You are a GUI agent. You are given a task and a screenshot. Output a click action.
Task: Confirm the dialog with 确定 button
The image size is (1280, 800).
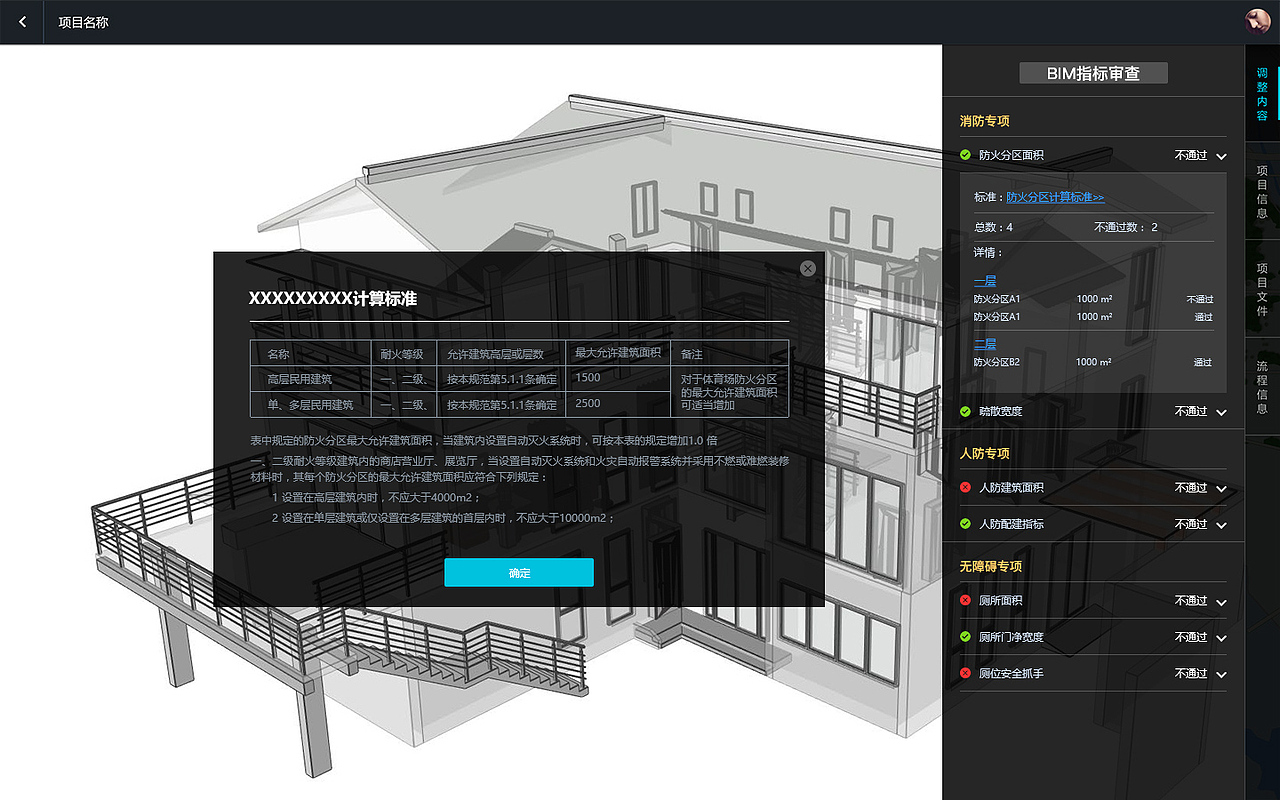pyautogui.click(x=519, y=573)
